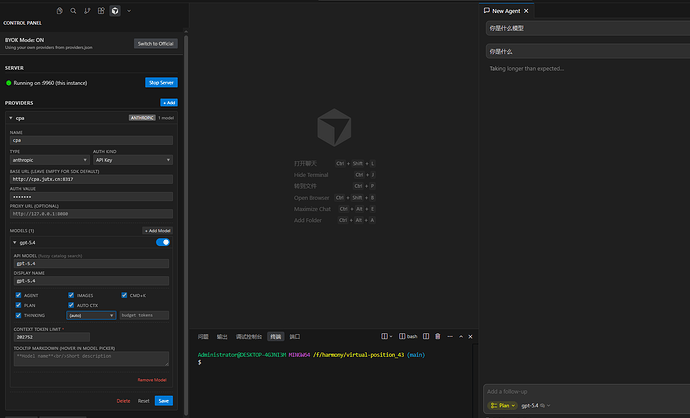Switch to the 输出 (Output) panel tab

[x=222, y=337]
